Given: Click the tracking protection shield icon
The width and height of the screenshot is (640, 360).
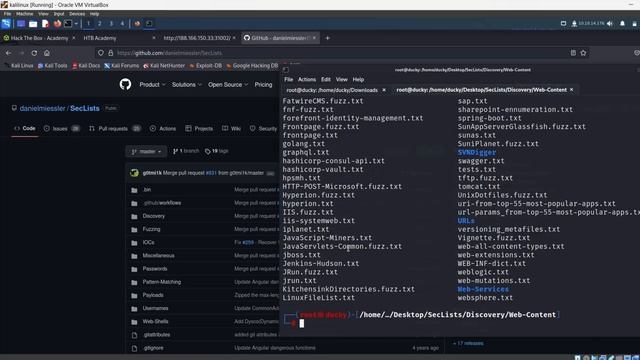Looking at the screenshot, I should point(100,53).
